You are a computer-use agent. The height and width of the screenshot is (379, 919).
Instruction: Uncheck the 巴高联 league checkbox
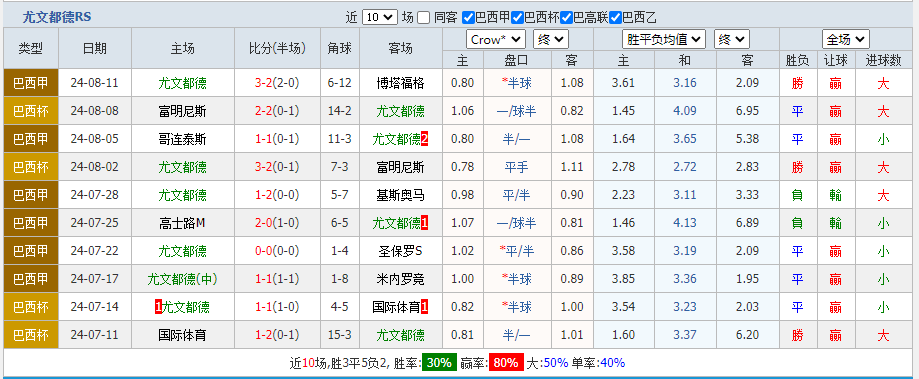566,18
